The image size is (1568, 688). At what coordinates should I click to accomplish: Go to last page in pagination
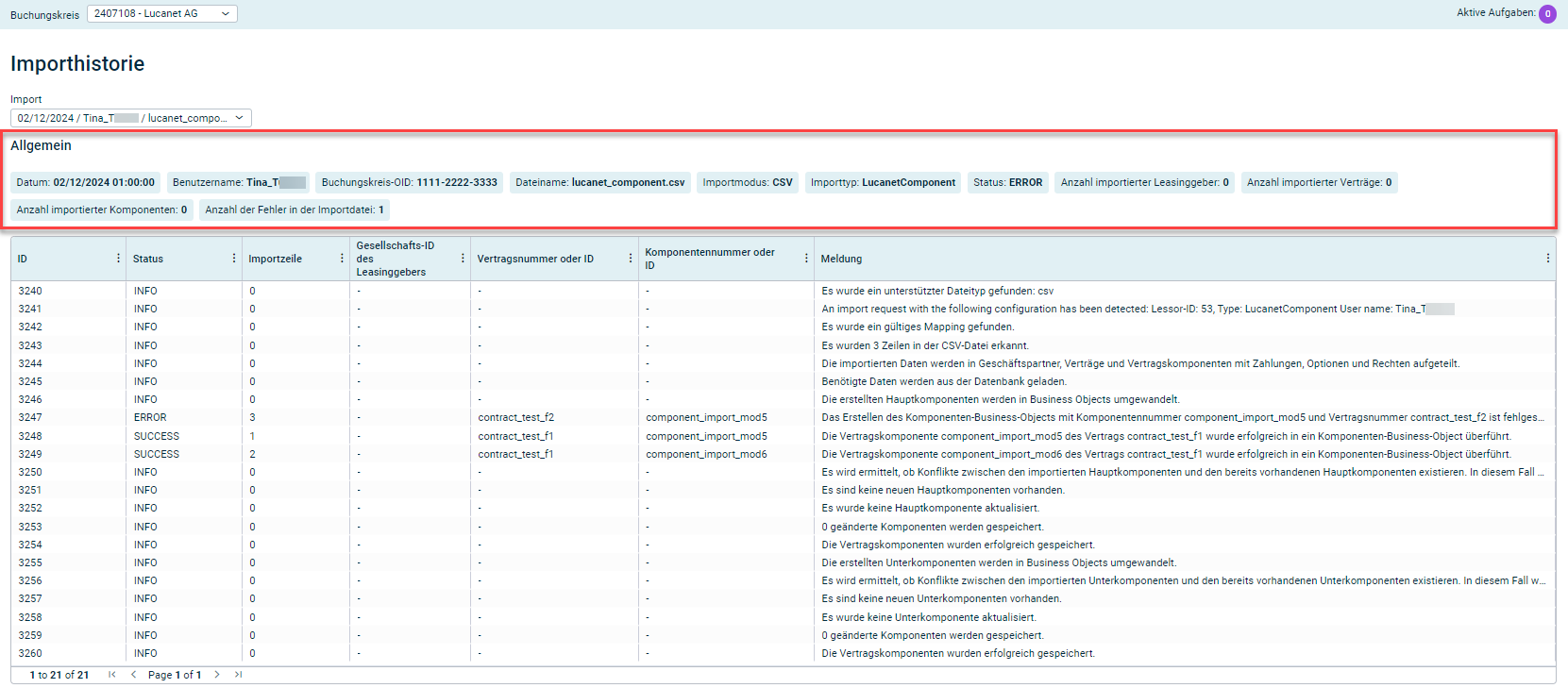238,675
